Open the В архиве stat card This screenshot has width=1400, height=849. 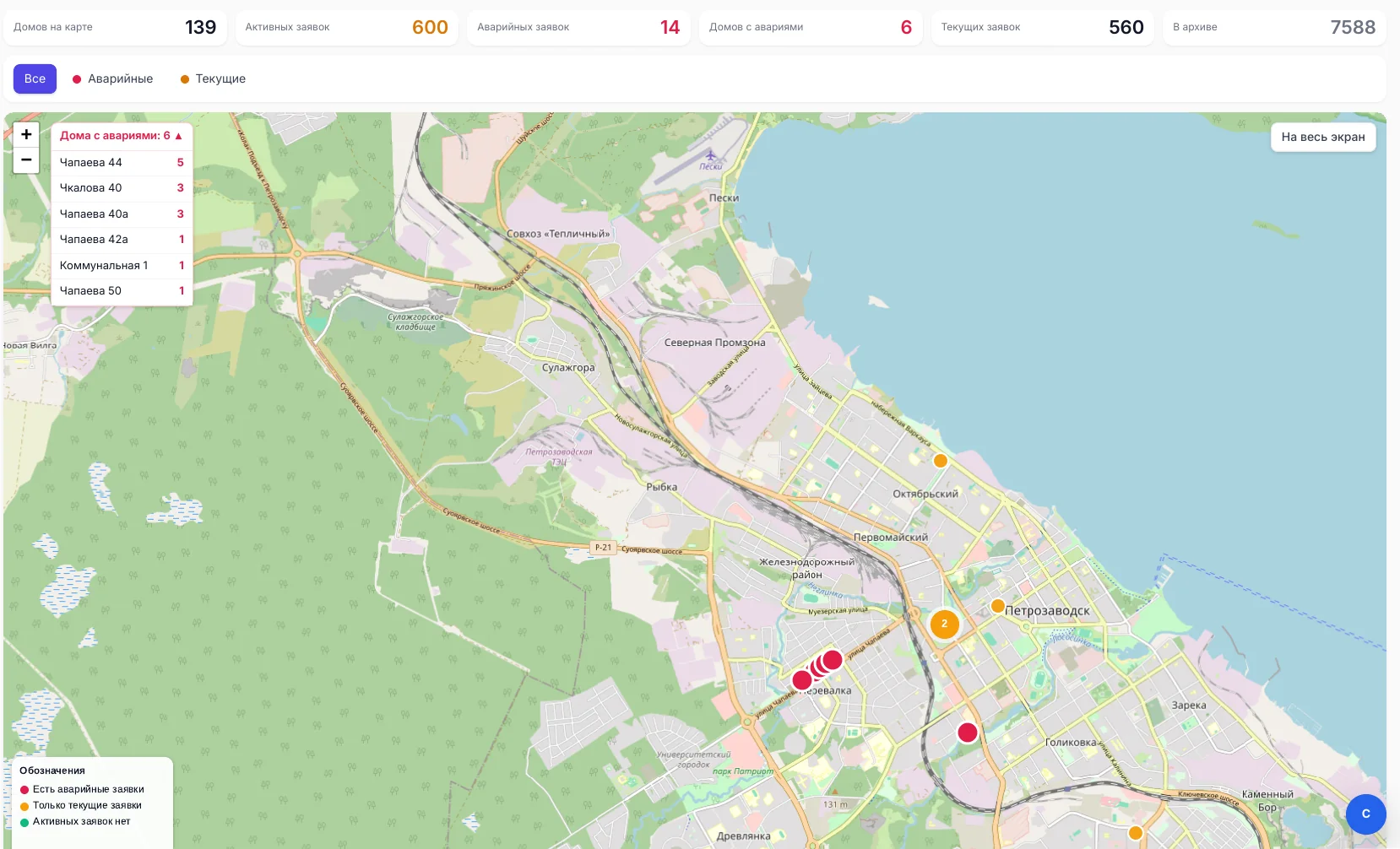pos(1274,27)
